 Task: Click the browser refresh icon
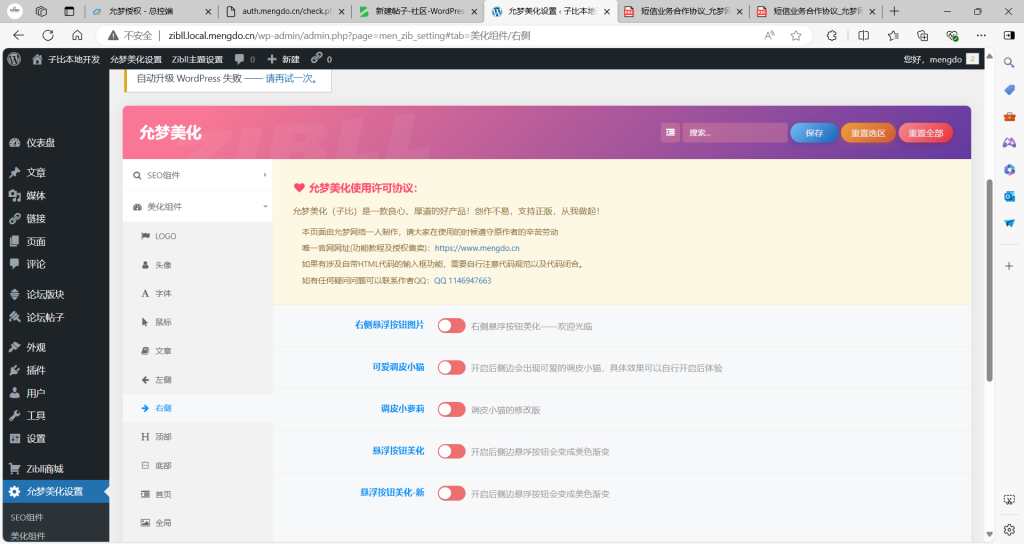tap(49, 35)
